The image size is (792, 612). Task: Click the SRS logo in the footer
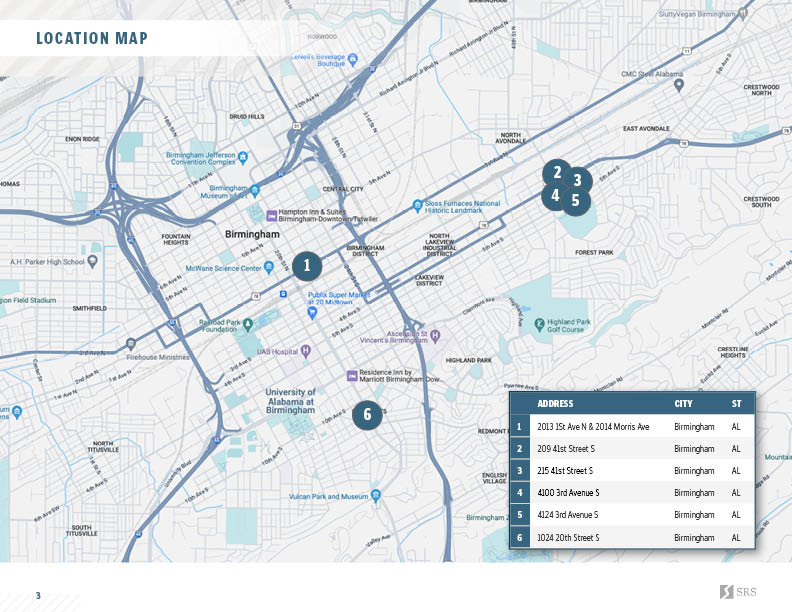[738, 592]
